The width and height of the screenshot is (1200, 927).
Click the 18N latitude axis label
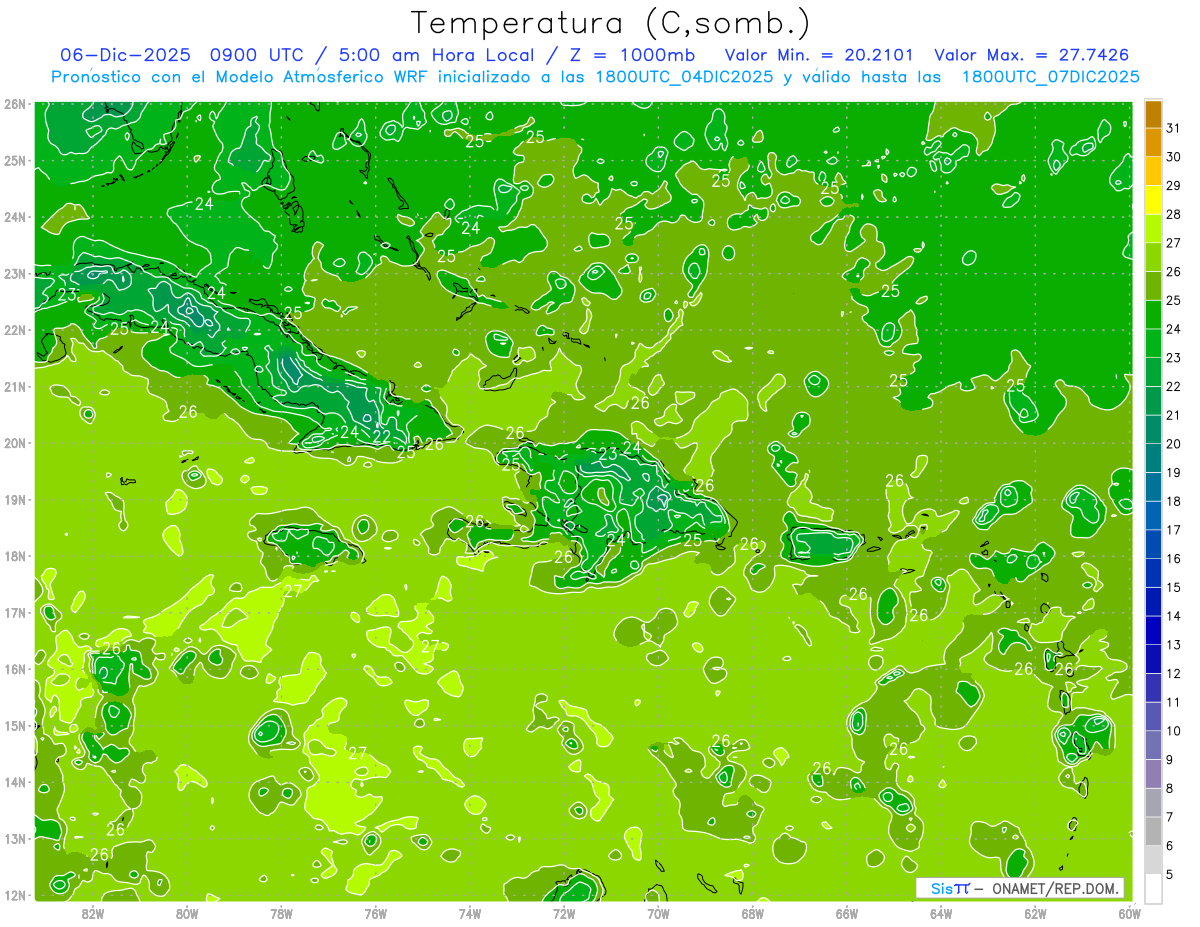coord(14,556)
